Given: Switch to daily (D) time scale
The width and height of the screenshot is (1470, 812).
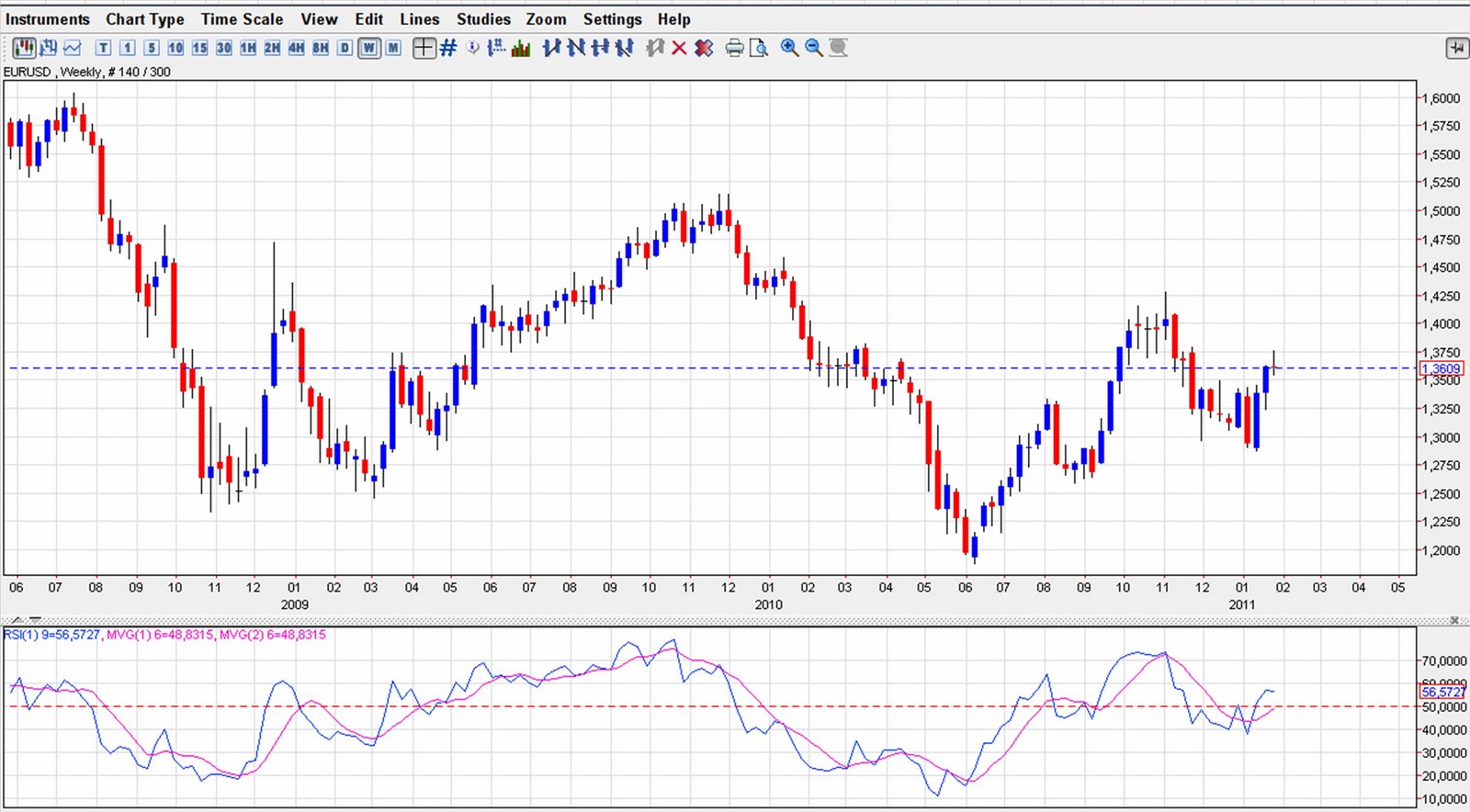Looking at the screenshot, I should [345, 48].
